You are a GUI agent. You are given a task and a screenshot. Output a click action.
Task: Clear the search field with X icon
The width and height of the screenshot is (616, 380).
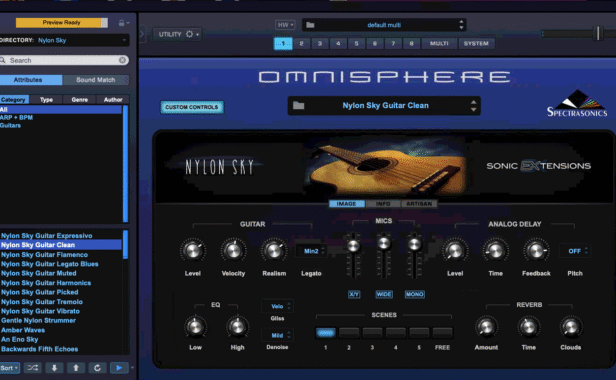(122, 60)
